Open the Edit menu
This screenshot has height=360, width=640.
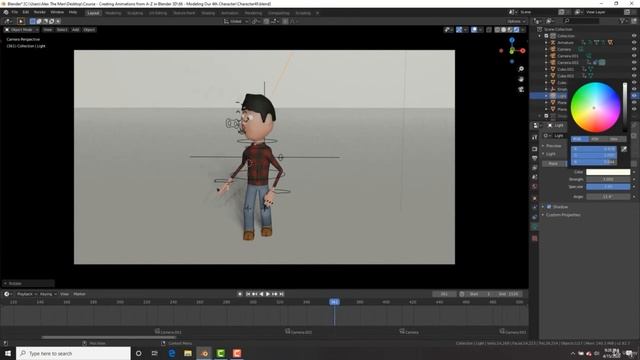coord(26,12)
